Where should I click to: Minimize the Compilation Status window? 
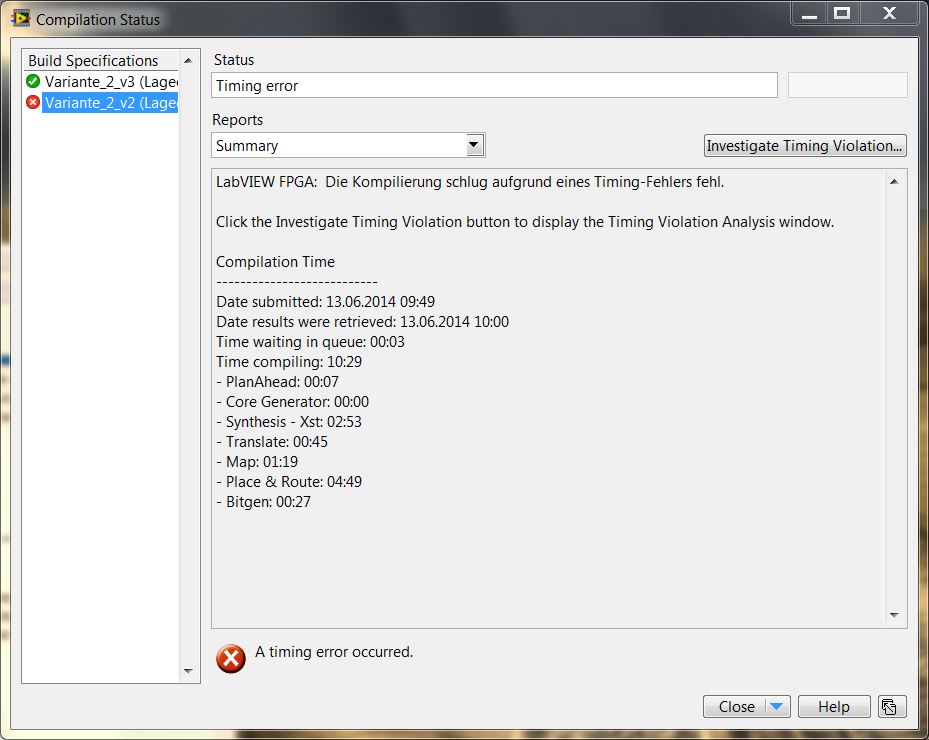coord(809,13)
